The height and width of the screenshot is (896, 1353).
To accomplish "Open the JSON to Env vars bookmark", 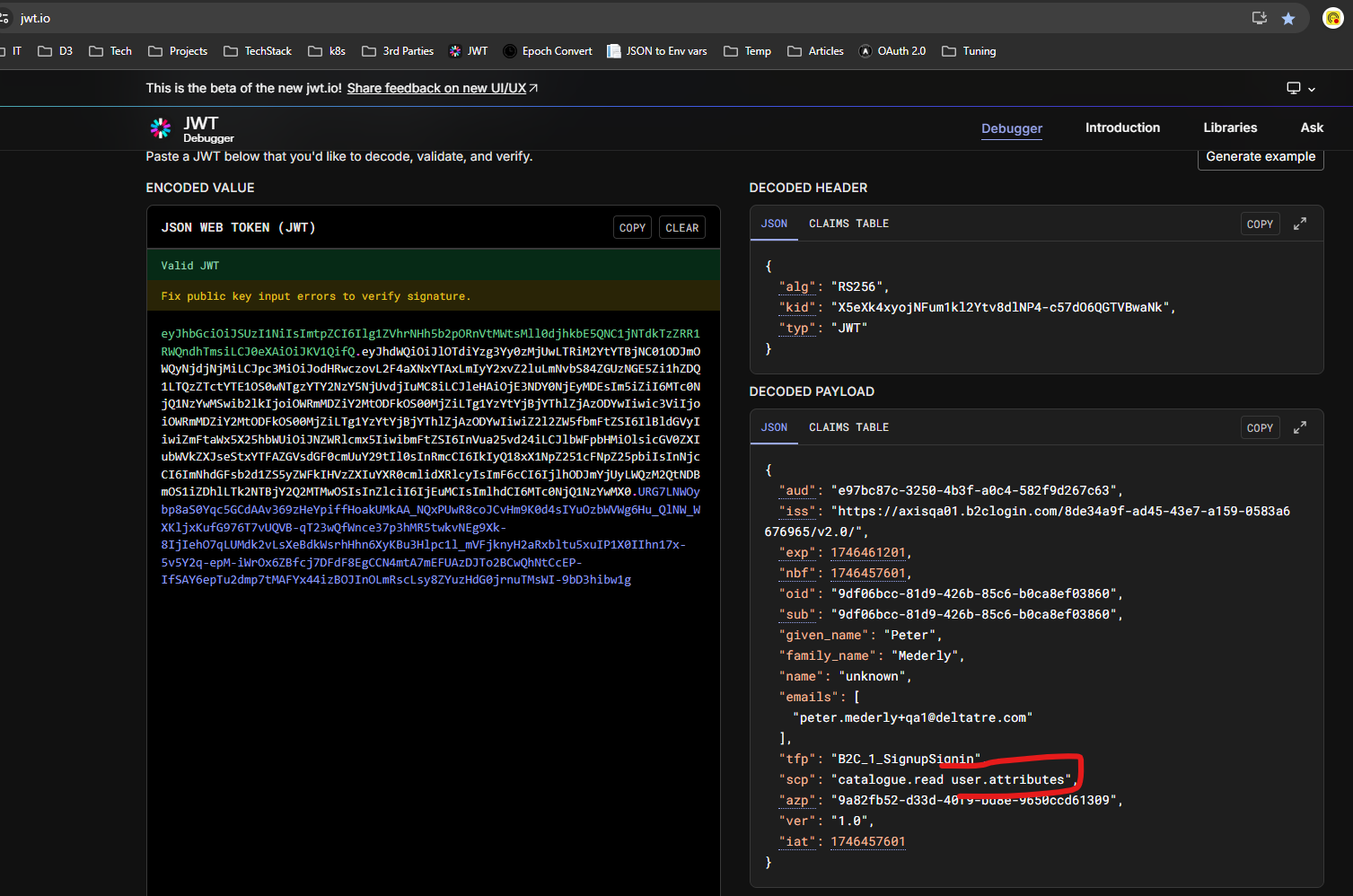I will [657, 51].
